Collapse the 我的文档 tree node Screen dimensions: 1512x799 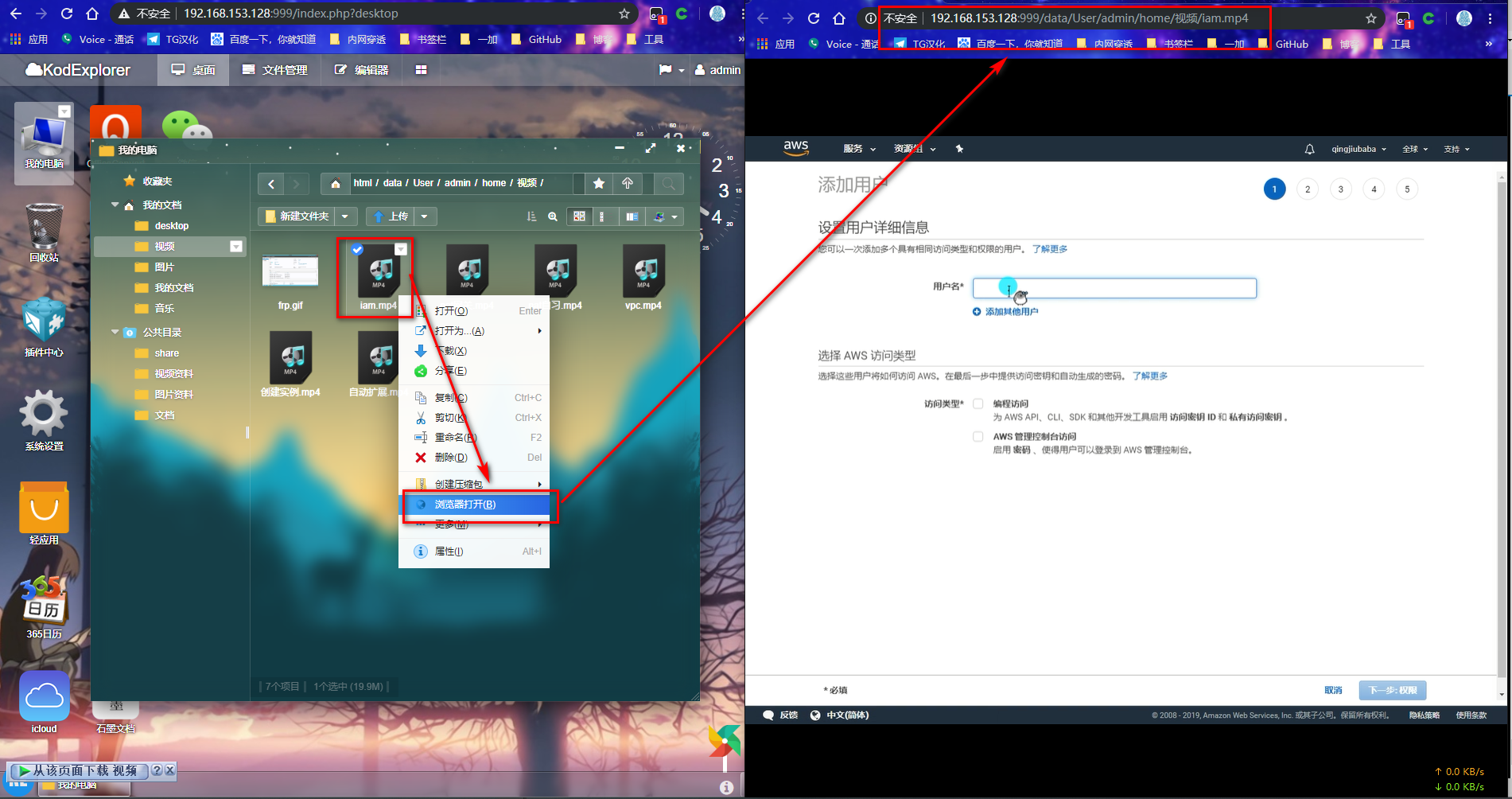tap(115, 205)
